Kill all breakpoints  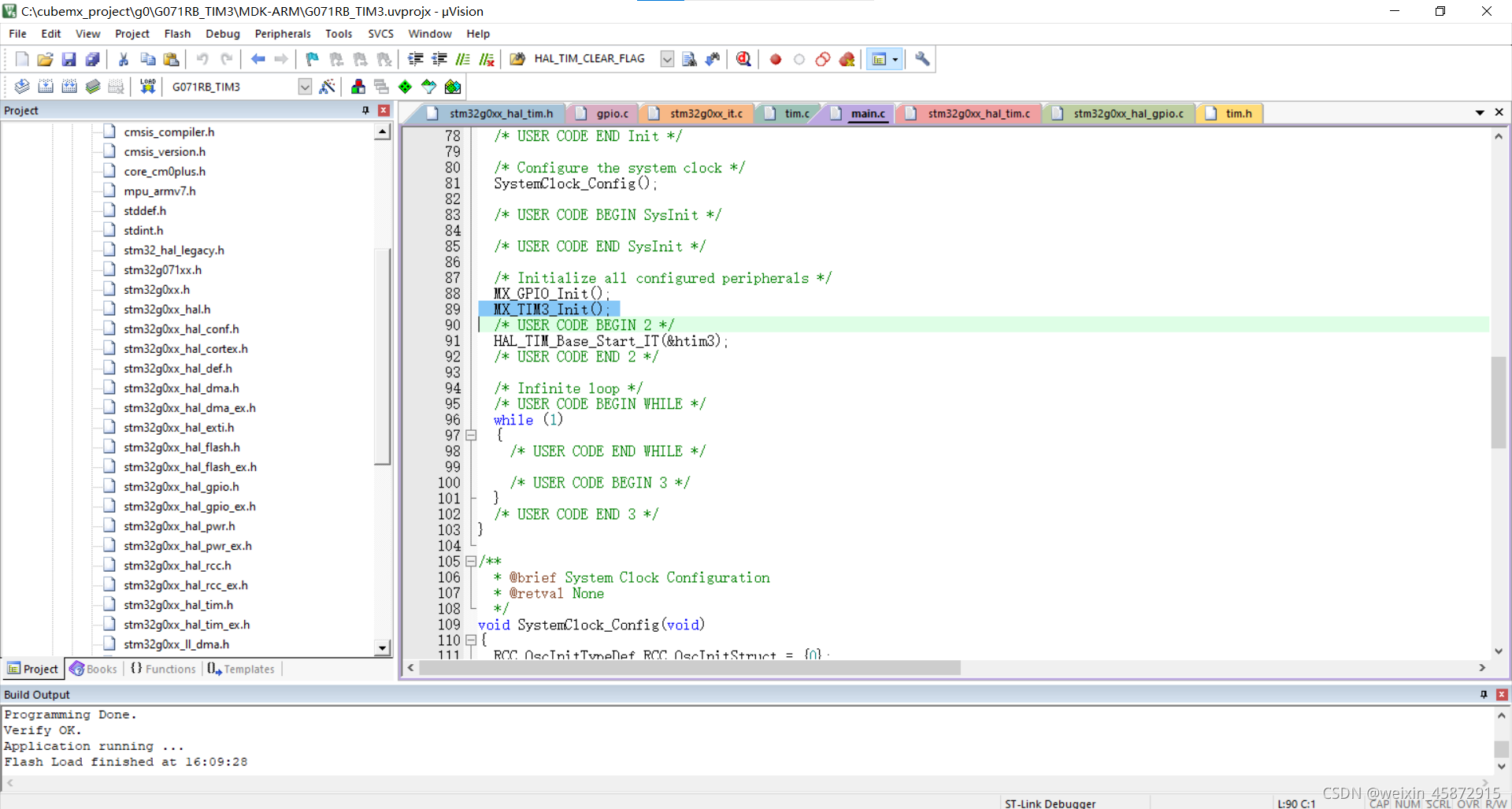click(x=847, y=59)
